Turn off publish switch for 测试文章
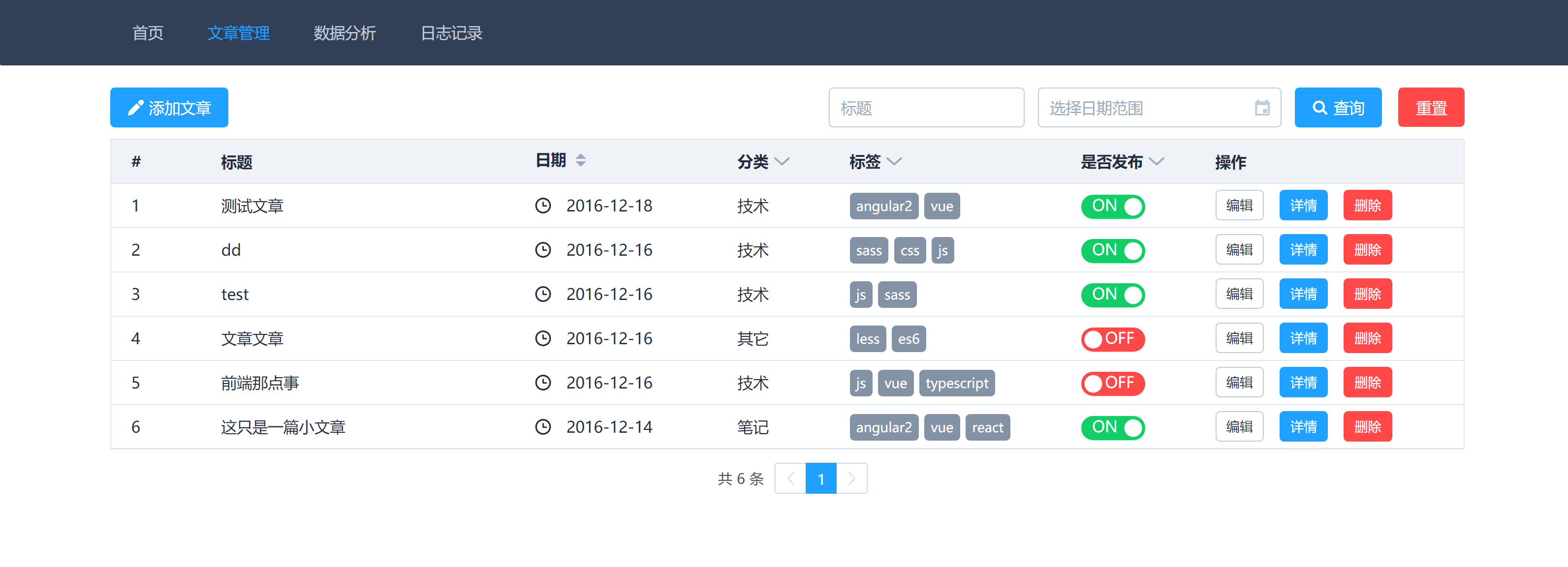 [1112, 206]
